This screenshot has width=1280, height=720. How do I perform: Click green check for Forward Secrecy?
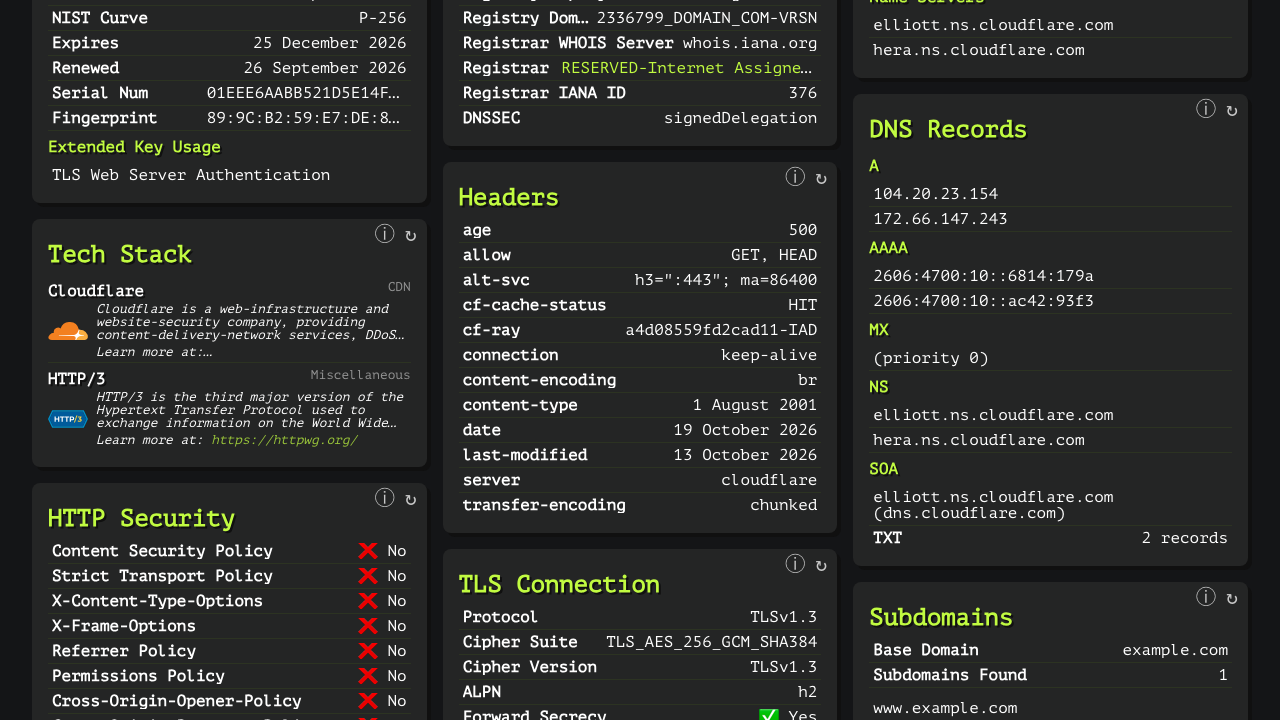click(x=769, y=716)
